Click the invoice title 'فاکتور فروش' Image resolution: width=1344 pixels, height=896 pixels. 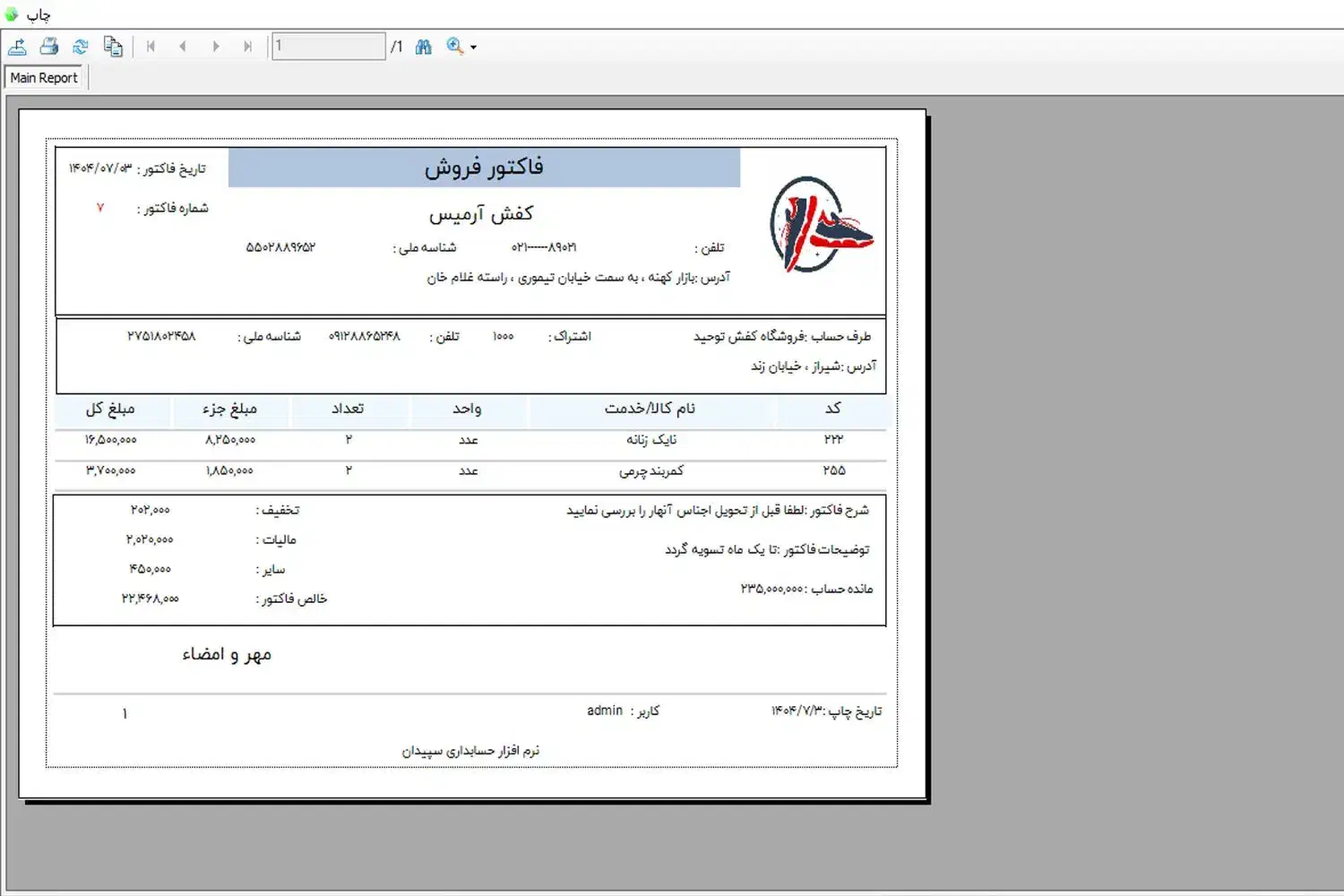click(484, 168)
